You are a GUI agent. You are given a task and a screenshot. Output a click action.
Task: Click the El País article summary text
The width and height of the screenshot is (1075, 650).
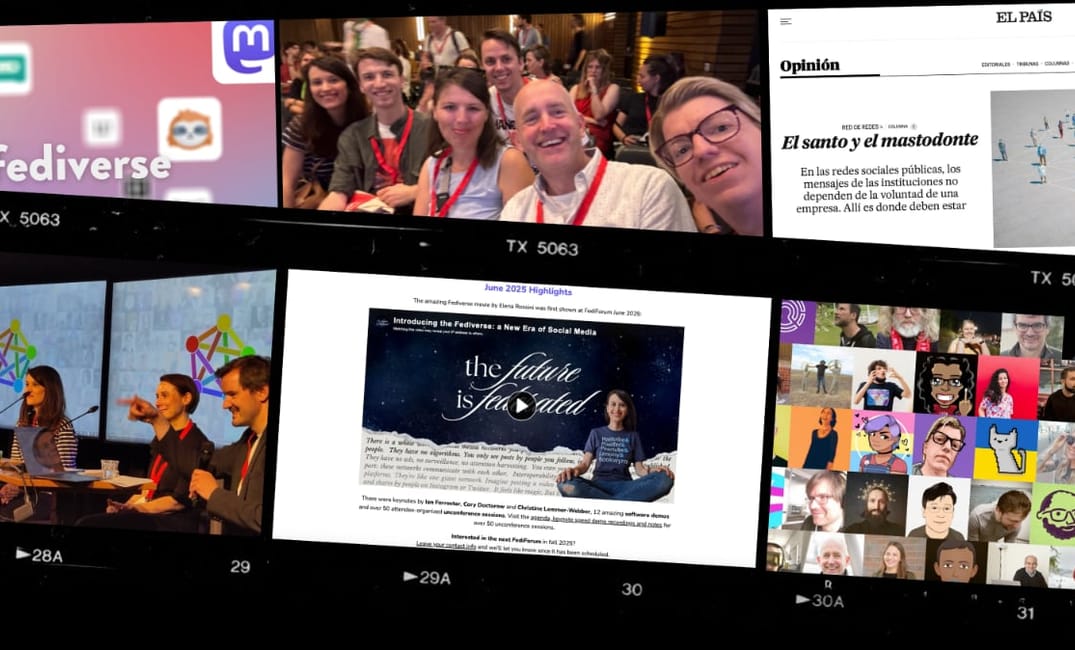tap(882, 188)
